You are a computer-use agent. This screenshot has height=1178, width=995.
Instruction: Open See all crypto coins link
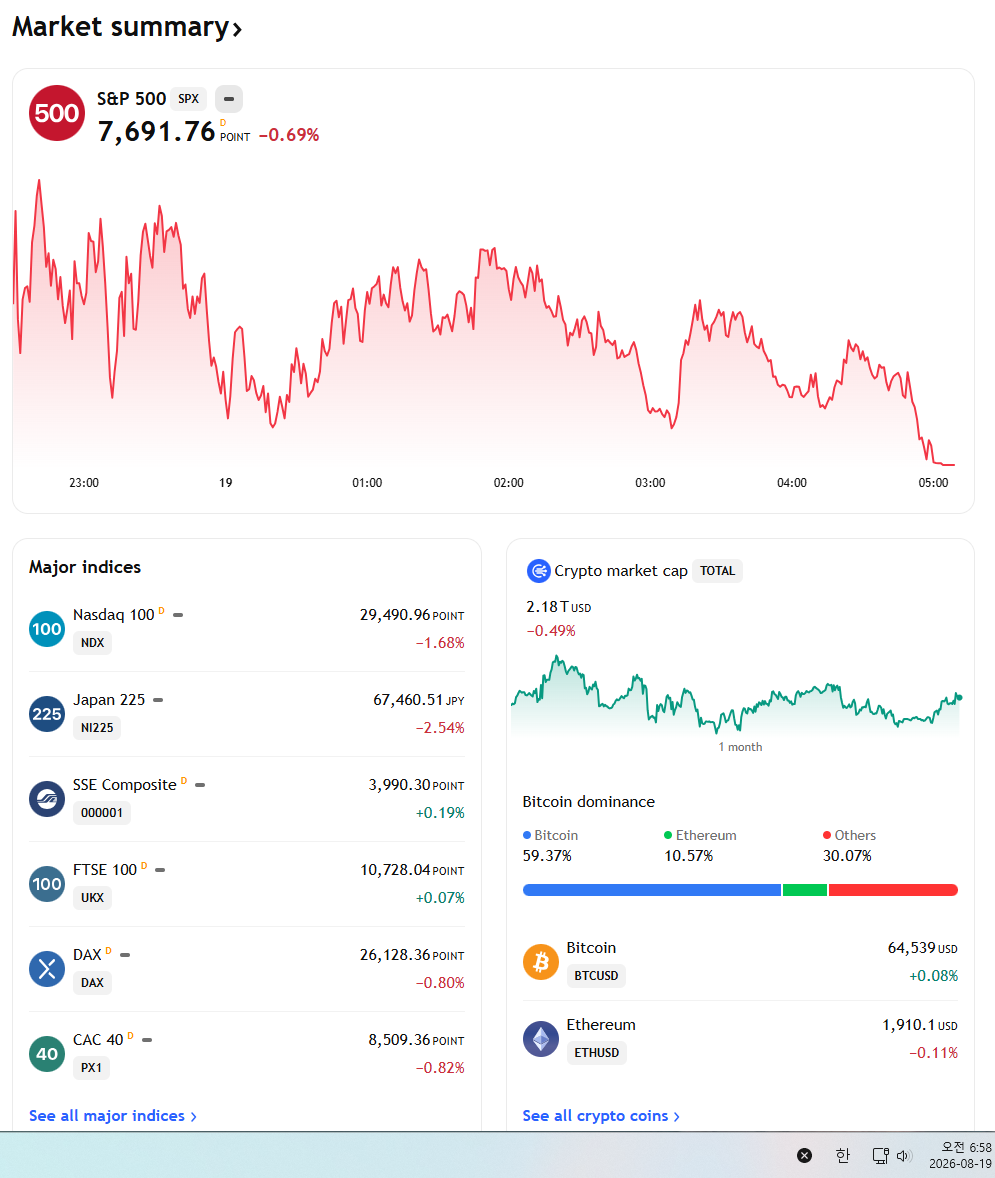coord(601,1116)
